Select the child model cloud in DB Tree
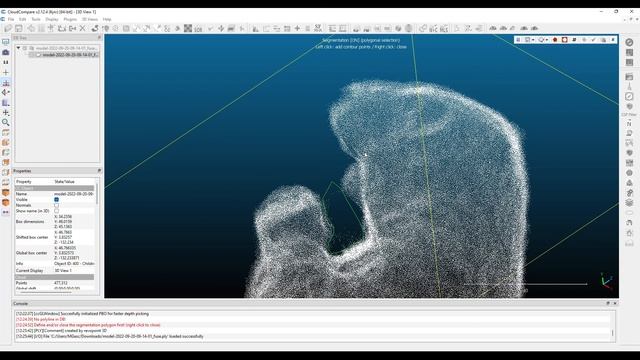Viewport: 640px width, 360px height. click(x=70, y=54)
